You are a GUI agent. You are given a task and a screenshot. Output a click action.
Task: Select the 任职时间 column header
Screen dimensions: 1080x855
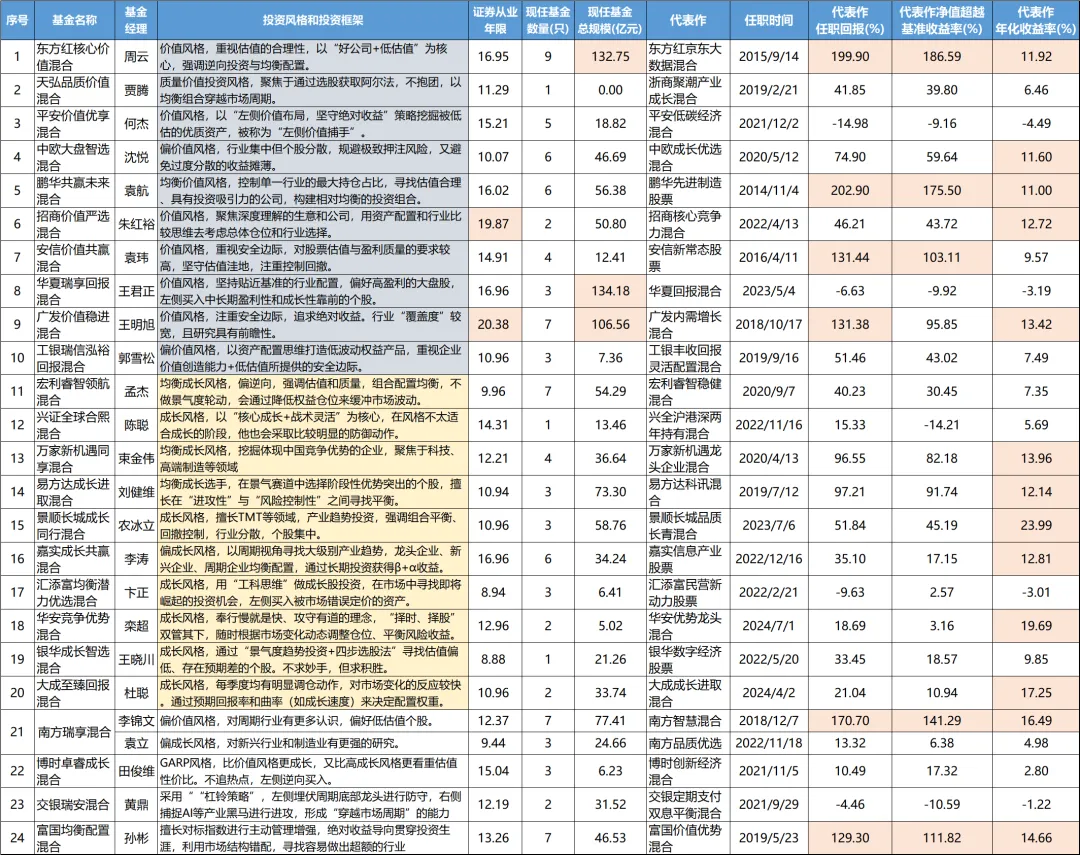(769, 20)
